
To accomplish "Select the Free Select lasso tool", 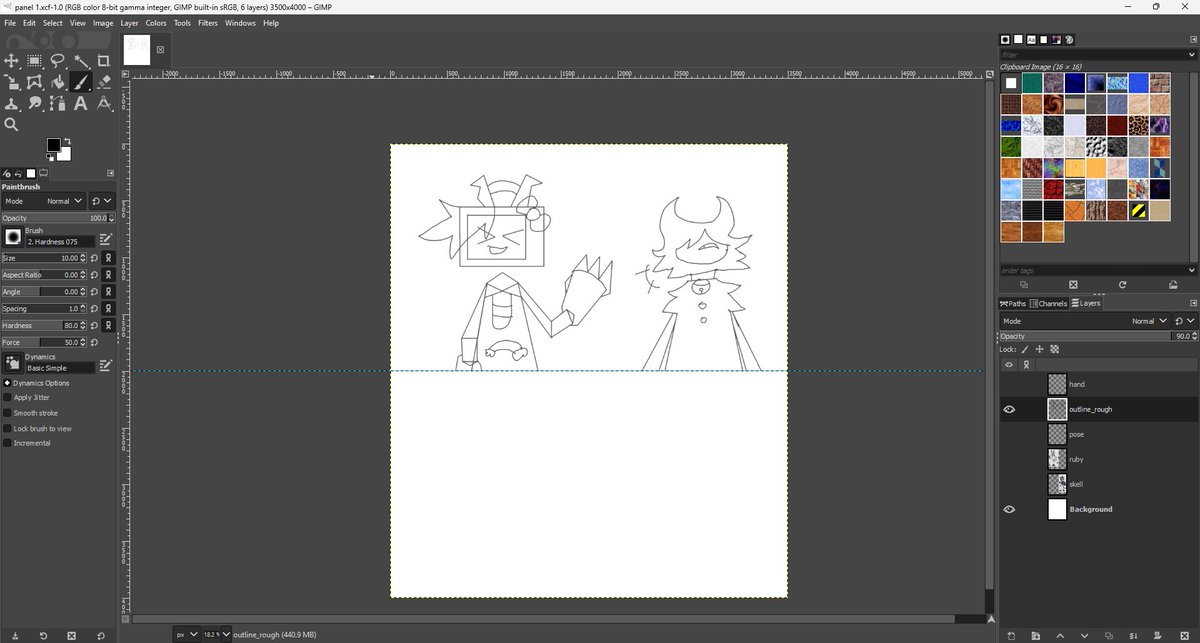I will (x=57, y=61).
